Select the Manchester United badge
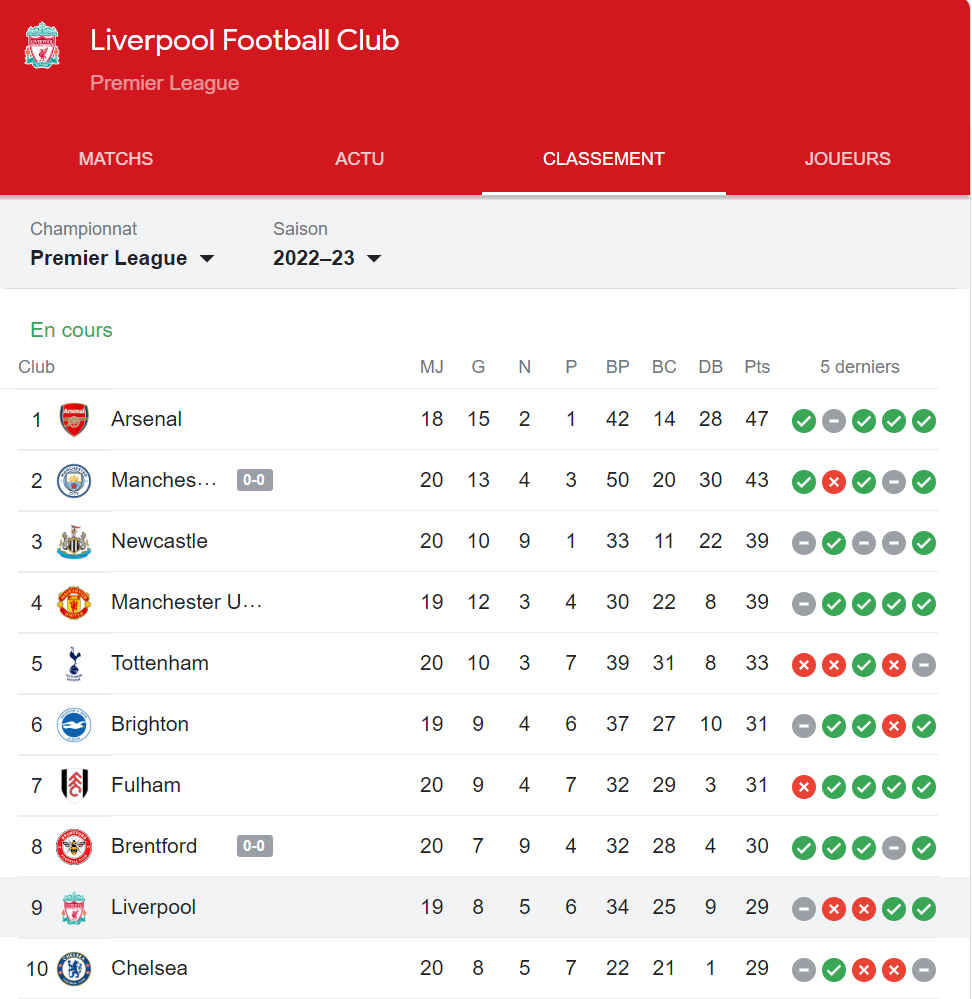Screen dimensions: 972x999 tap(72, 603)
